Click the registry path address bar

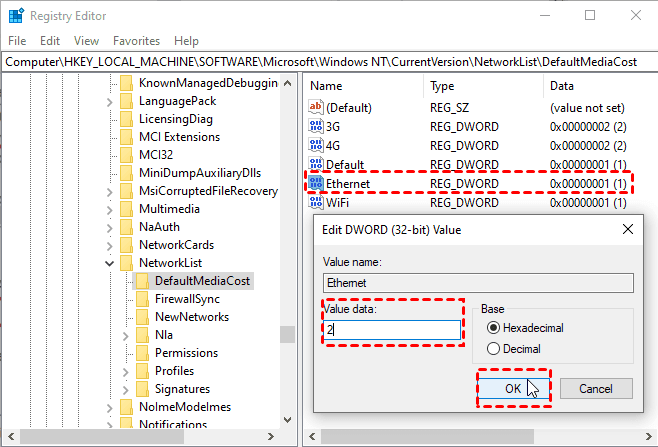coord(329,62)
